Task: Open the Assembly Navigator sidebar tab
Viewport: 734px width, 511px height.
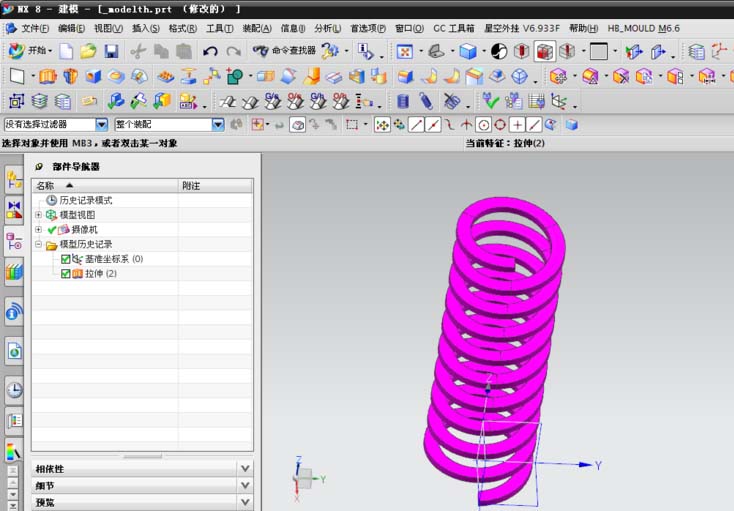Action: click(14, 179)
